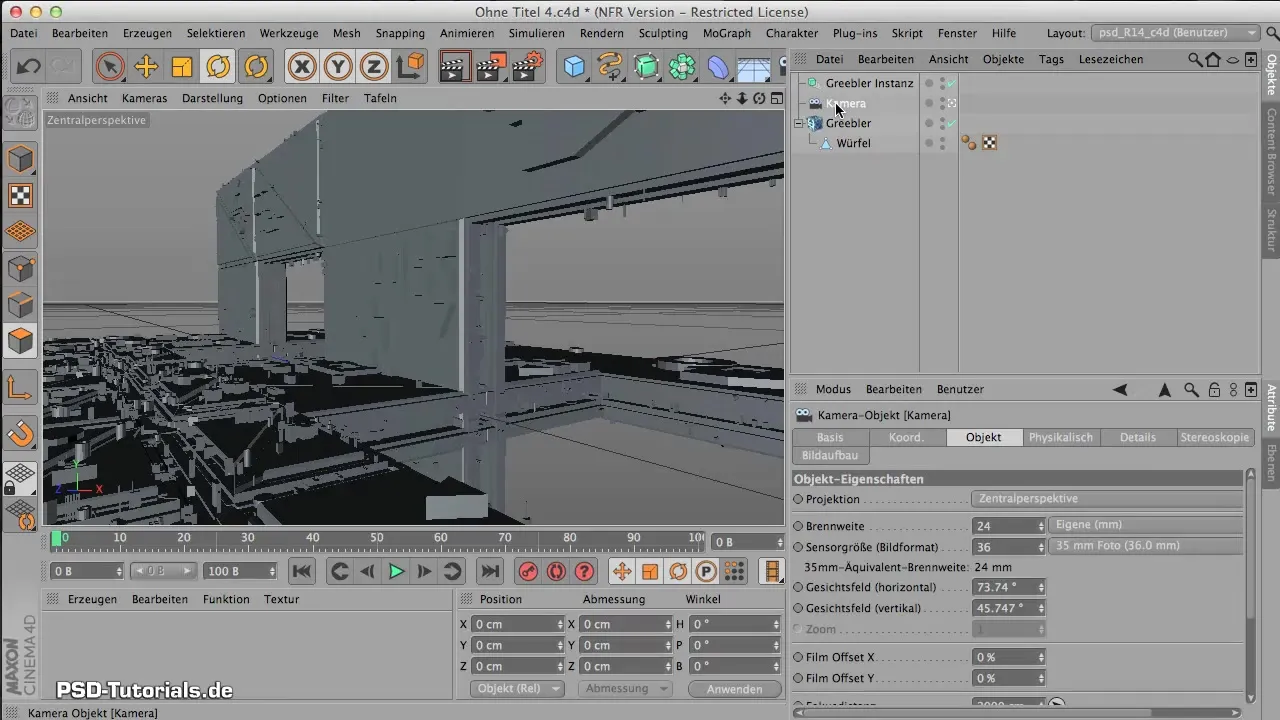Open the deformer objects icon
Viewport: 1280px width, 720px height.
719,67
